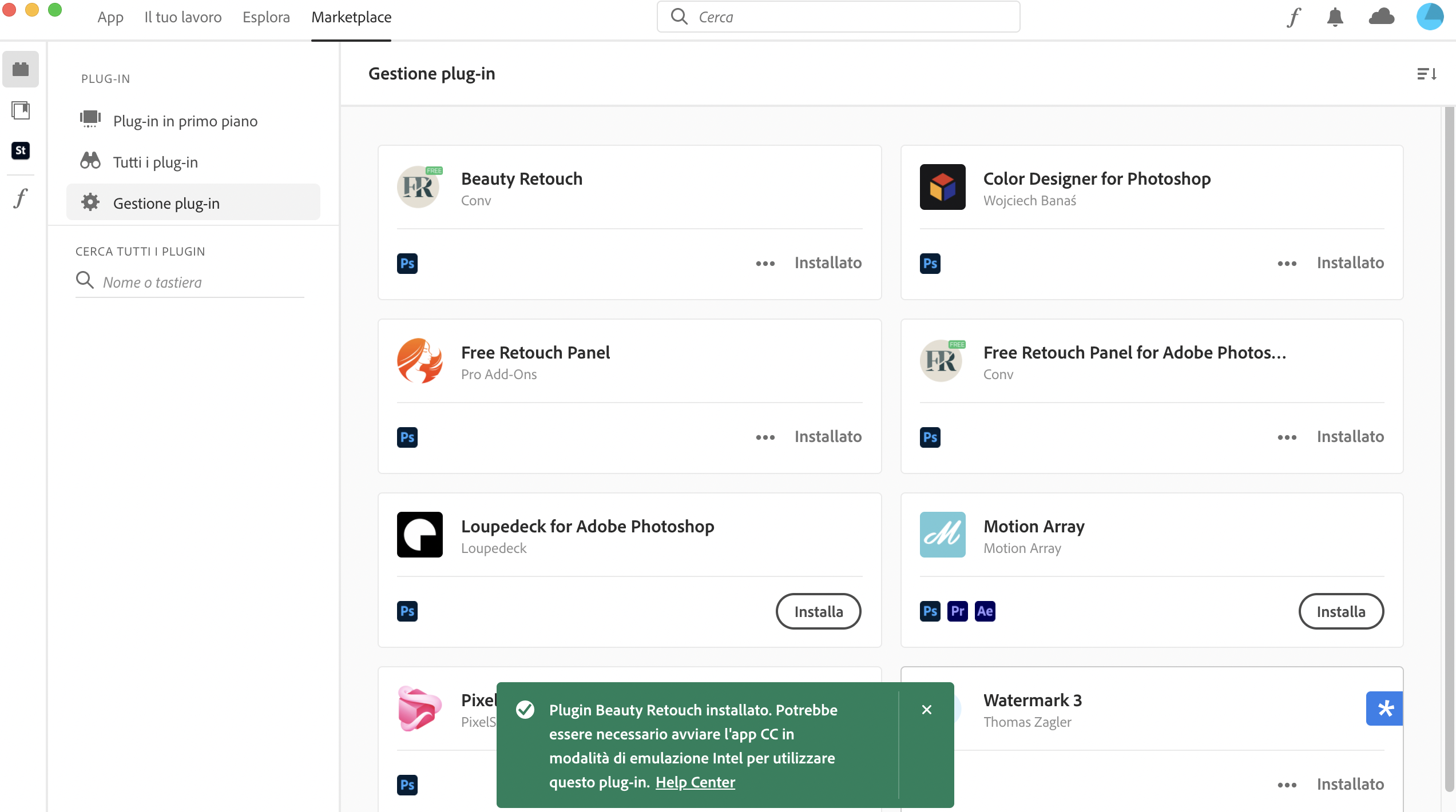Click Installa button for Loupedeck plugin
This screenshot has height=812, width=1456.
pyautogui.click(x=818, y=611)
